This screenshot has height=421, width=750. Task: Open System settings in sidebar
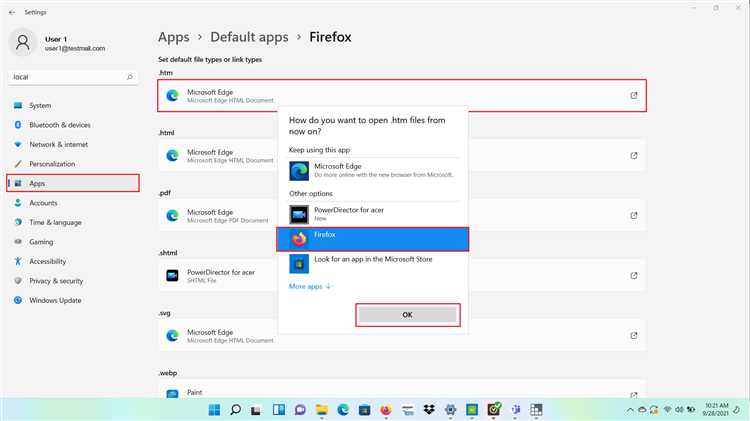(73, 105)
